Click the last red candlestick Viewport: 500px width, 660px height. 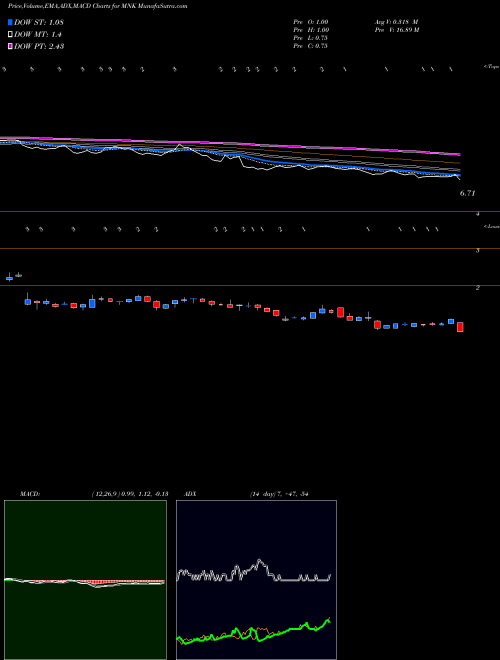point(460,327)
